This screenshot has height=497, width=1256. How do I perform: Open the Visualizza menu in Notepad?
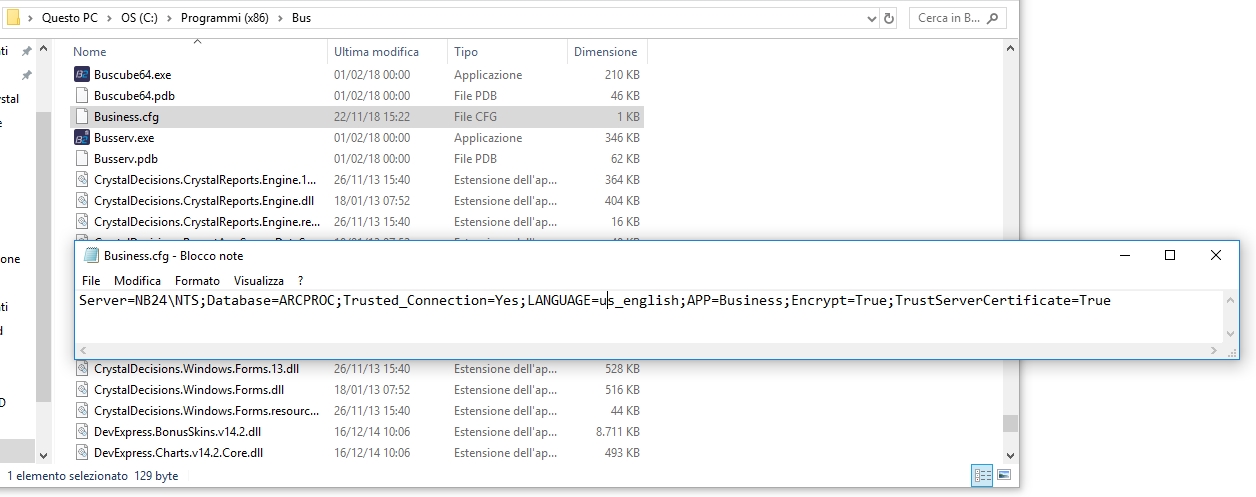click(x=259, y=281)
